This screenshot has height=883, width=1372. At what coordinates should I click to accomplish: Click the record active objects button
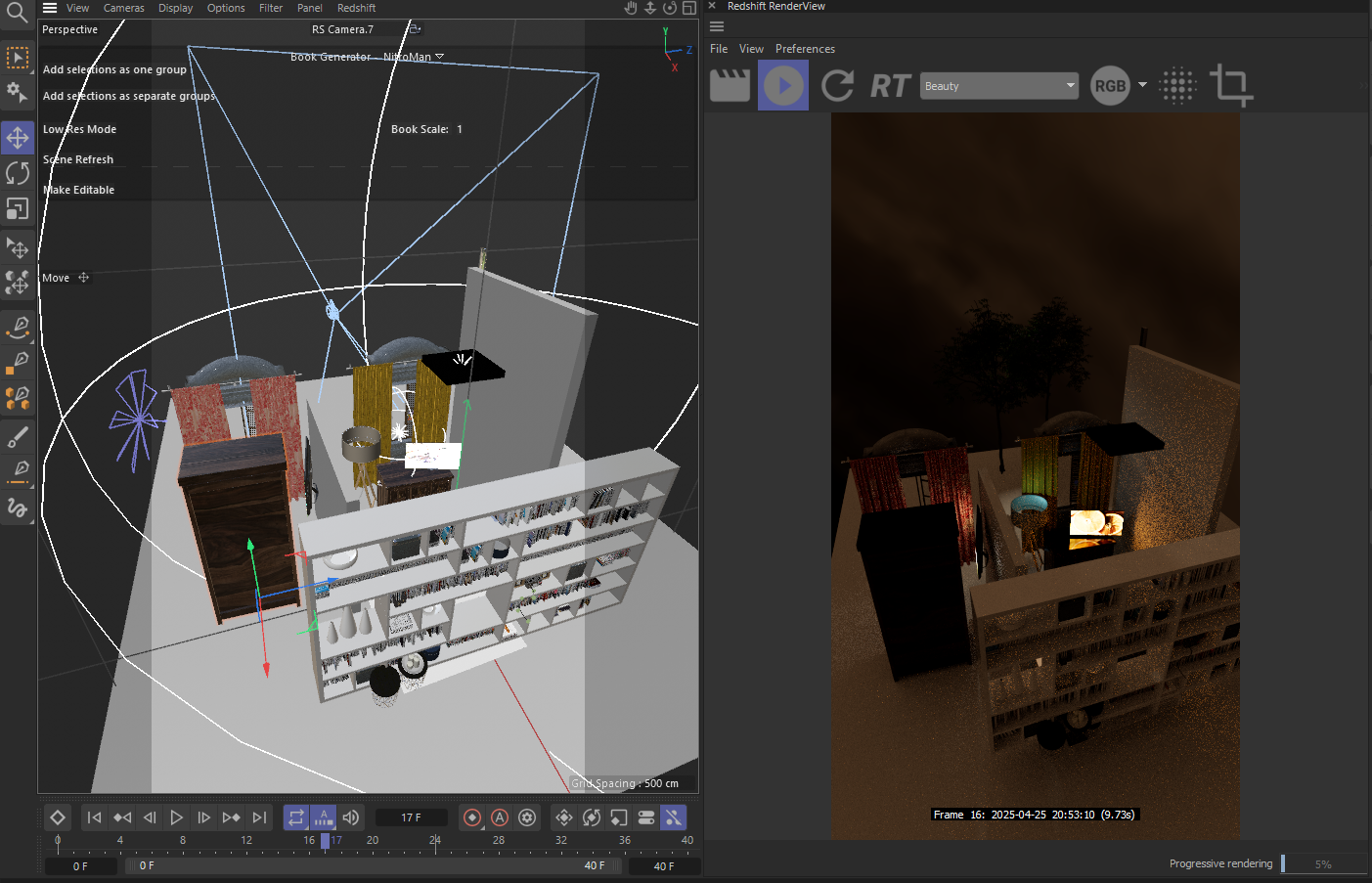472,817
